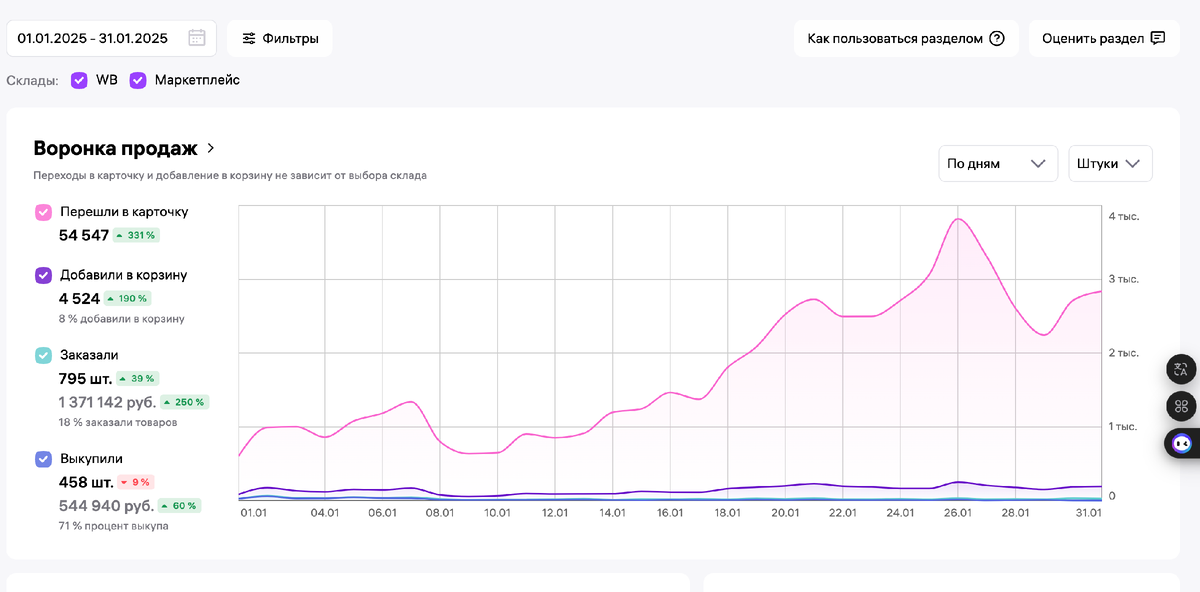Toggle the Перешли в карточку series checkbox
Image resolution: width=1200 pixels, height=592 pixels.
point(44,212)
